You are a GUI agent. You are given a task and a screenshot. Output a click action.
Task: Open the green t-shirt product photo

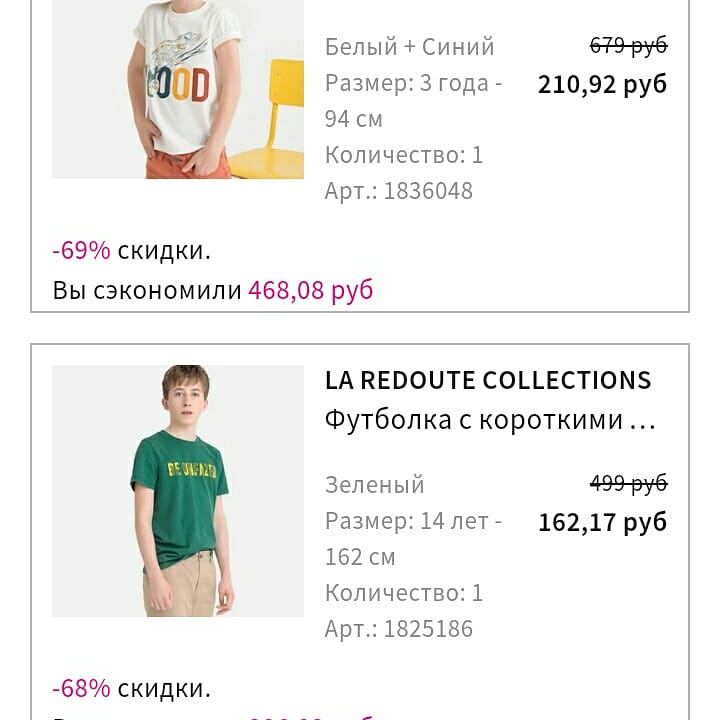point(178,490)
